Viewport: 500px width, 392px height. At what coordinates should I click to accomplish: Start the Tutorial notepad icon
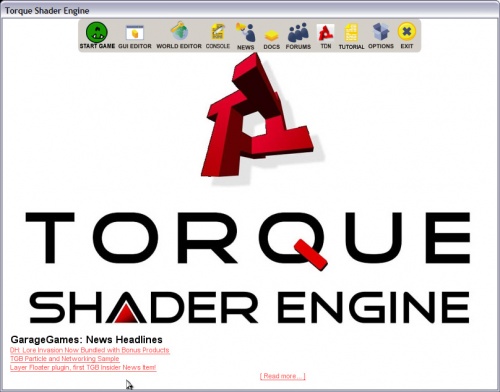point(351,32)
